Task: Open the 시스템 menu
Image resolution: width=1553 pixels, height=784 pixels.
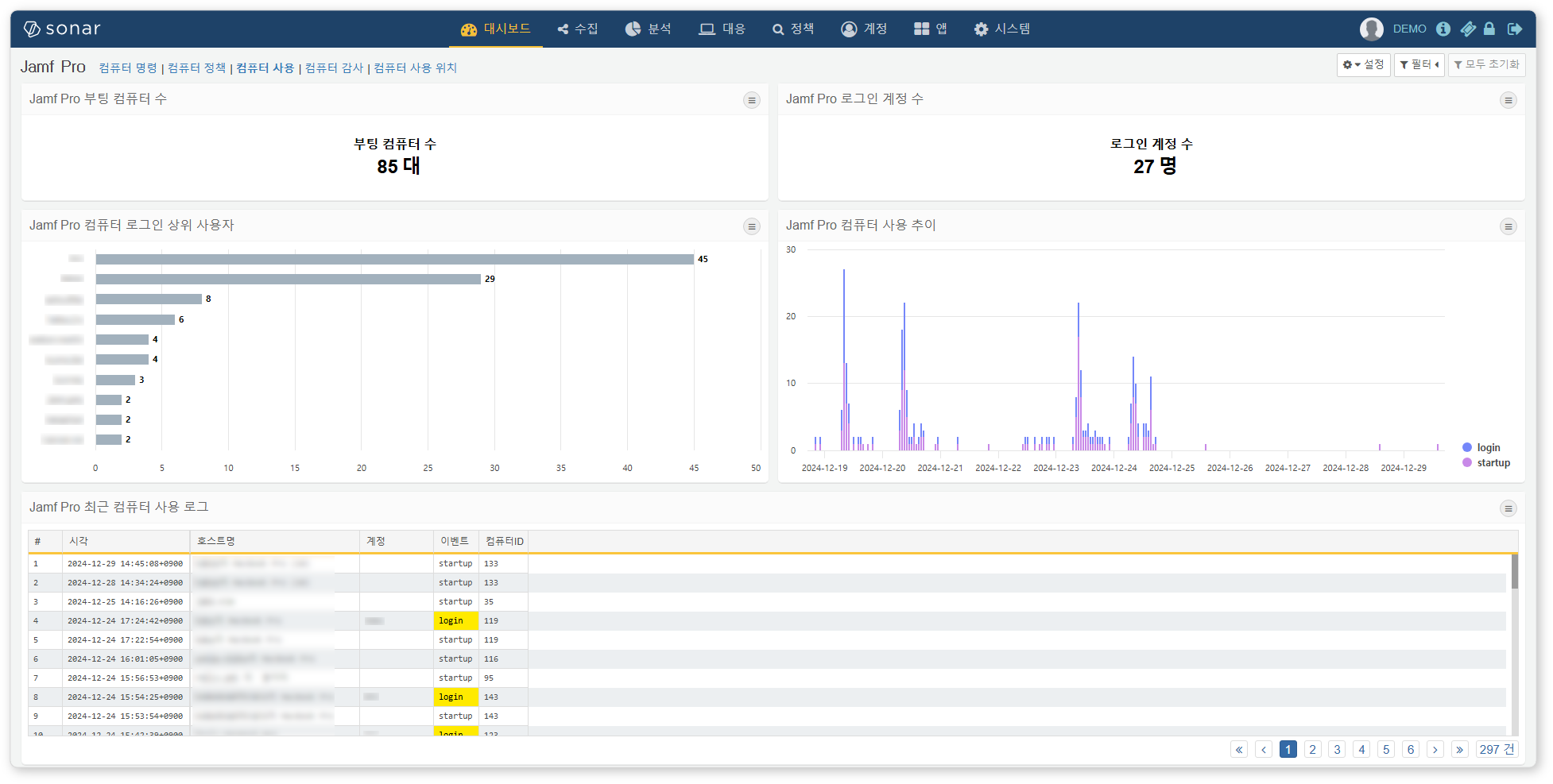Action: (1002, 29)
